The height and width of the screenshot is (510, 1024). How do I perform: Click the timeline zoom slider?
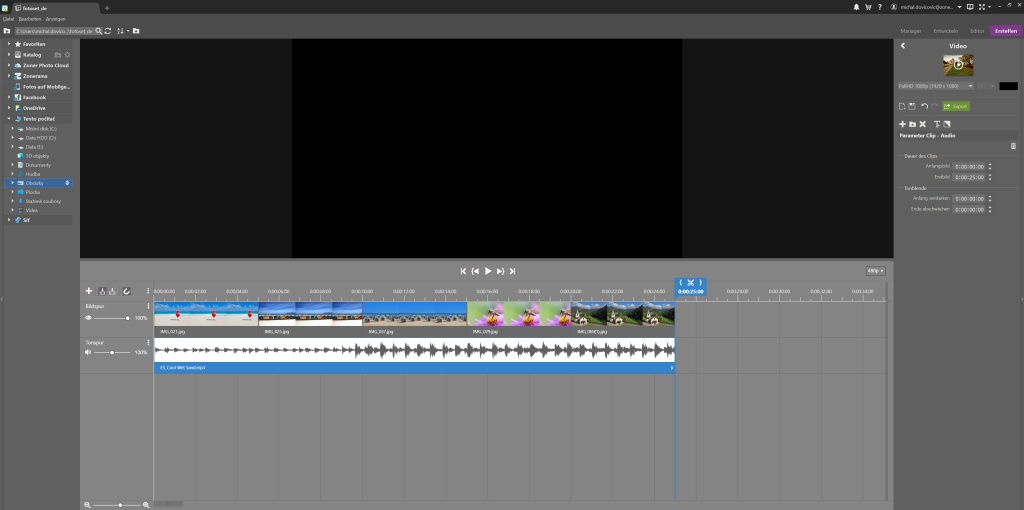[117, 505]
